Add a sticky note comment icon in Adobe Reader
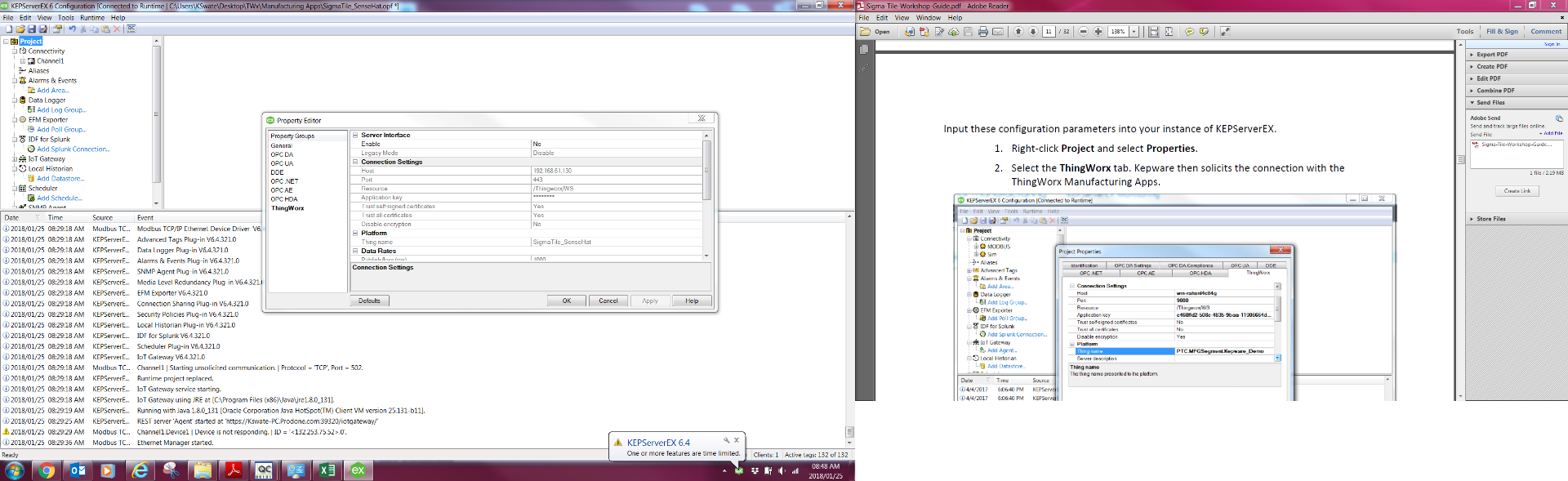The width and height of the screenshot is (1568, 481). pyautogui.click(x=1190, y=32)
